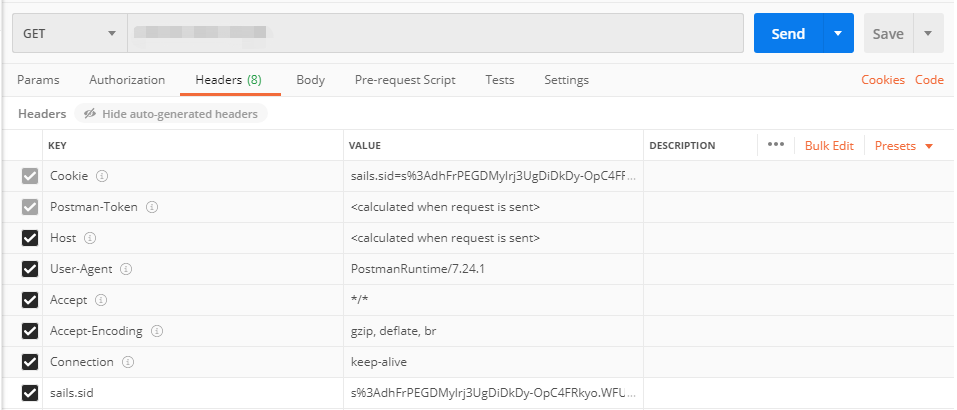
Task: Open the Presets dropdown
Action: tap(903, 146)
